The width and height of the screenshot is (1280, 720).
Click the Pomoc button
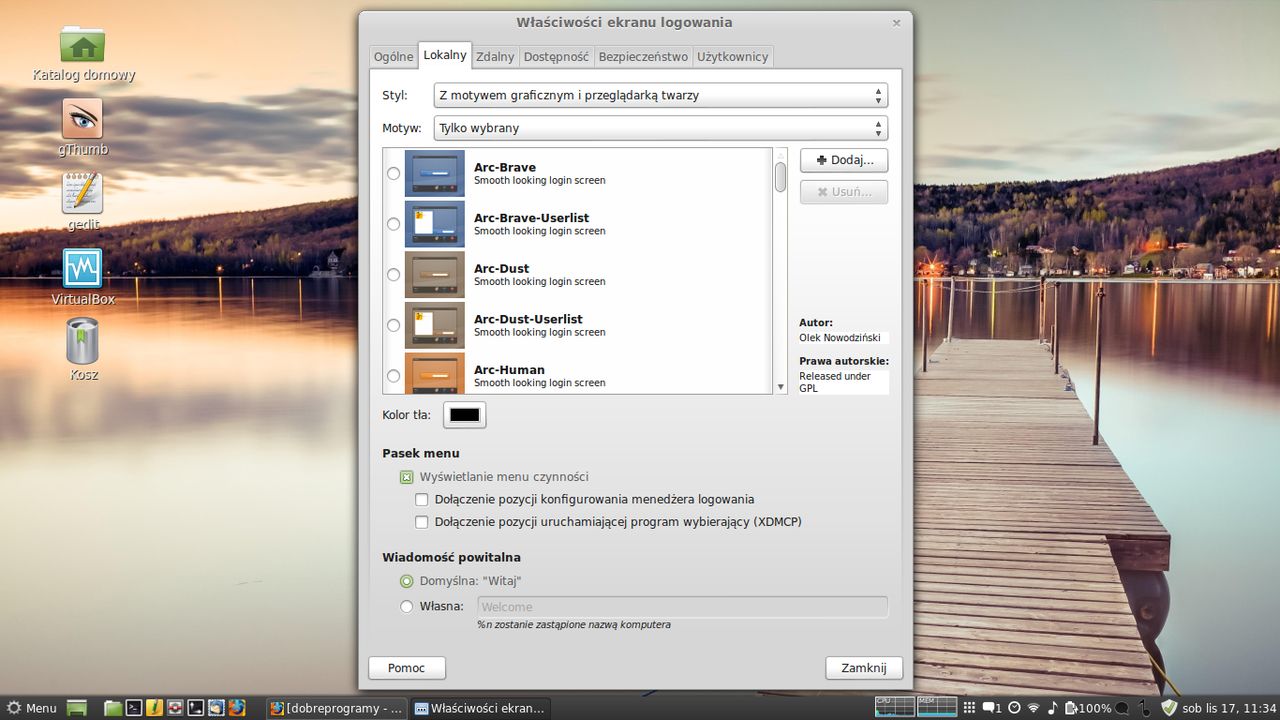(407, 668)
